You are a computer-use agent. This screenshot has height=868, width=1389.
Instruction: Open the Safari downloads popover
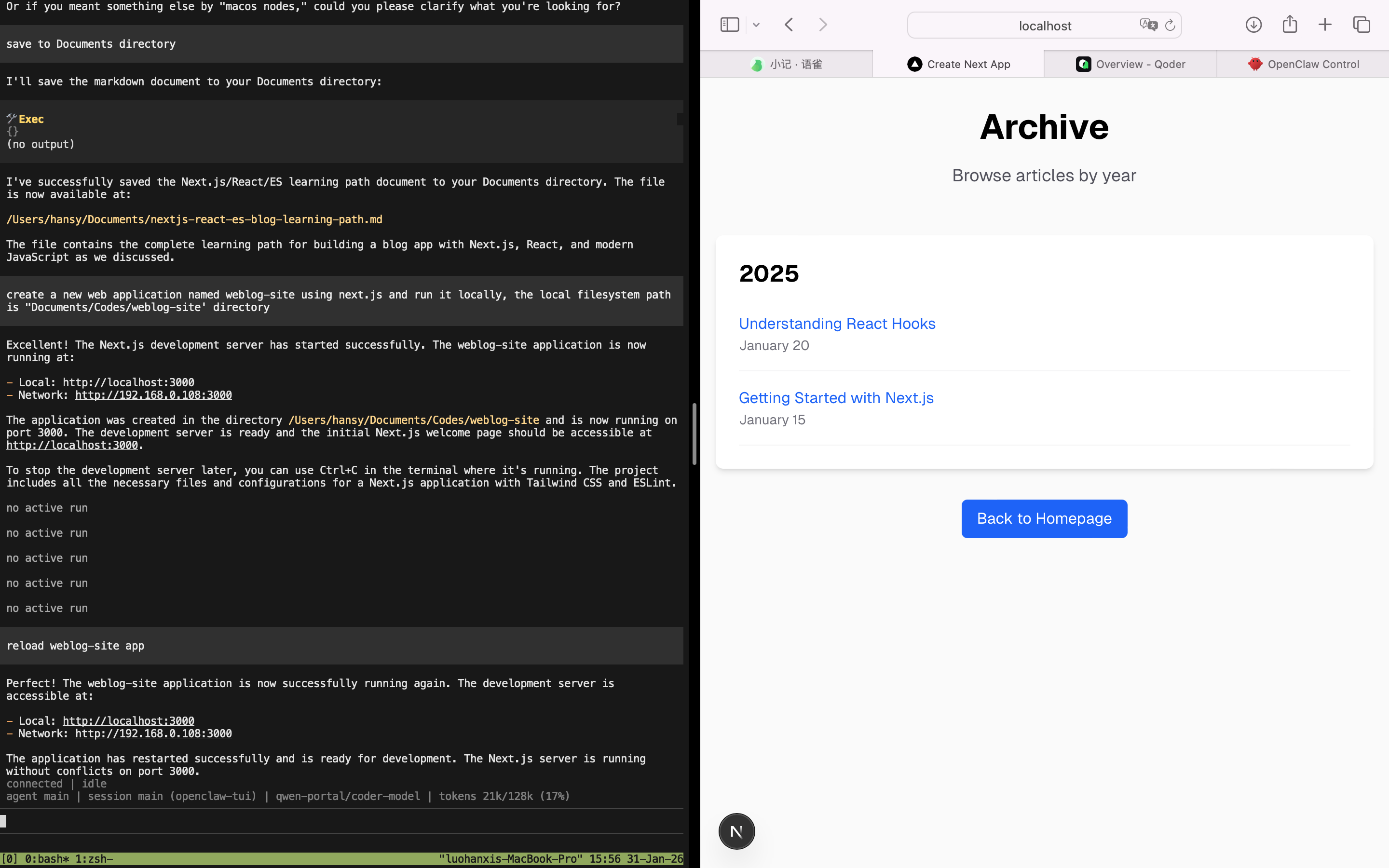1253,25
